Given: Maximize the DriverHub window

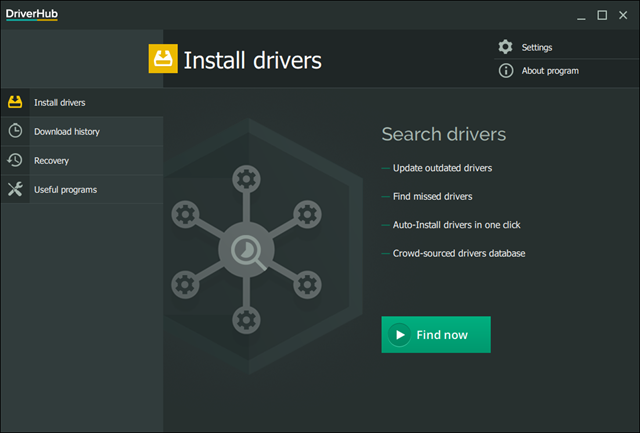Looking at the screenshot, I should click(x=602, y=15).
